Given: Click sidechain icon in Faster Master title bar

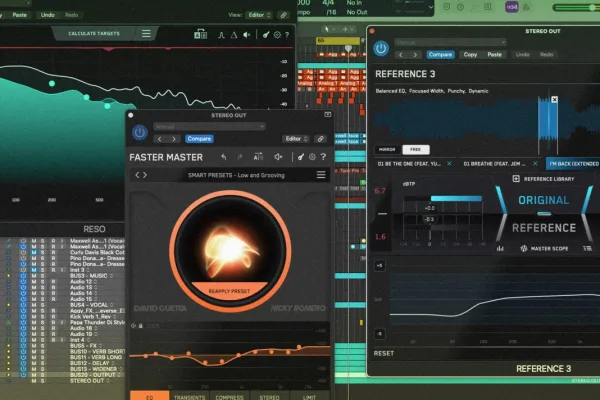Looking at the screenshot, I should click(x=328, y=114).
